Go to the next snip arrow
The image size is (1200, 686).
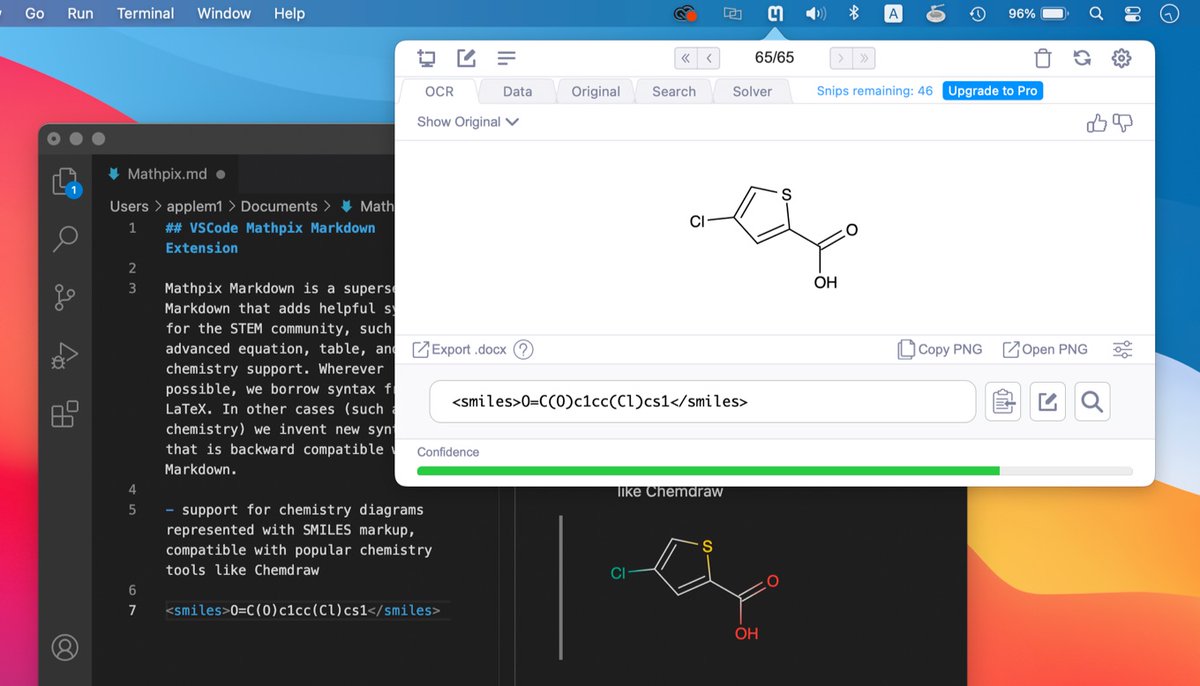(x=840, y=58)
